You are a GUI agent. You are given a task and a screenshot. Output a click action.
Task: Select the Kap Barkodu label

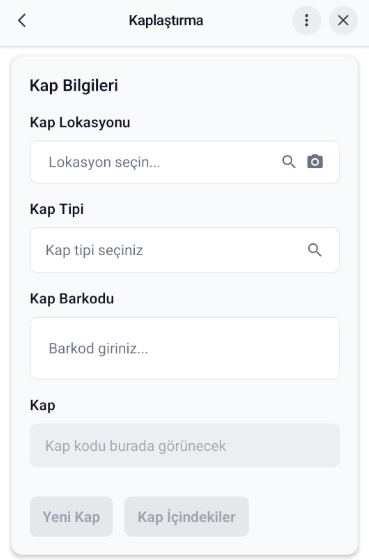click(72, 299)
